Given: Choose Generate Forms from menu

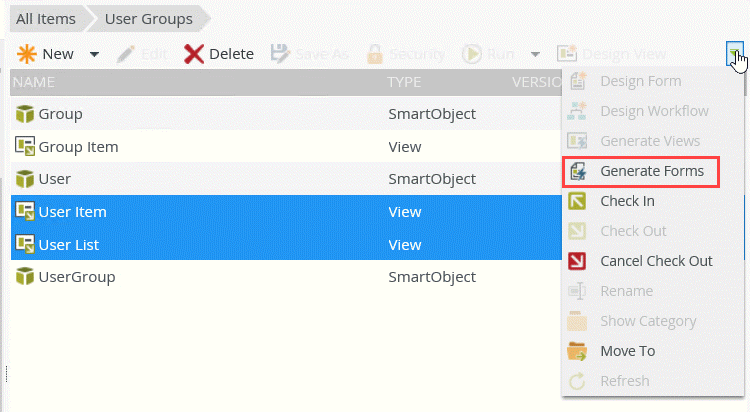Looking at the screenshot, I should pyautogui.click(x=652, y=171).
